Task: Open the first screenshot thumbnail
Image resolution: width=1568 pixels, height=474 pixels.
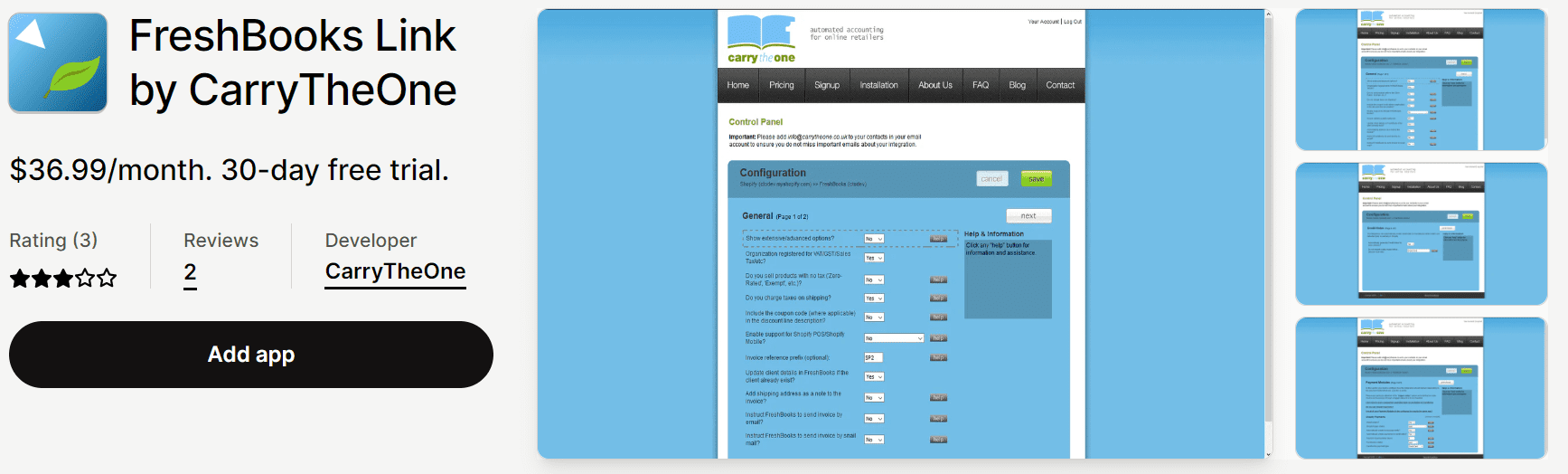Action: (1422, 80)
